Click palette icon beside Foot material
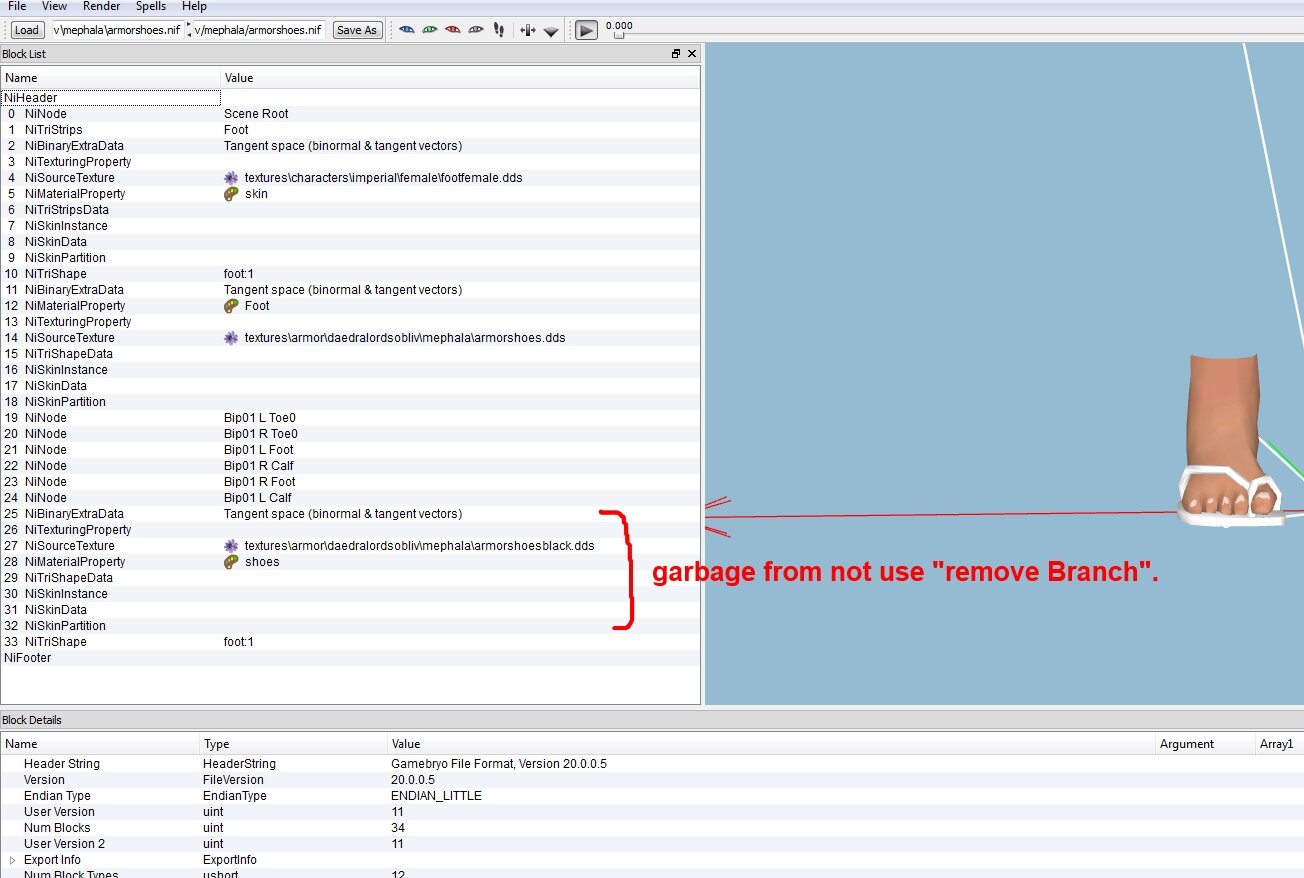 [231, 306]
